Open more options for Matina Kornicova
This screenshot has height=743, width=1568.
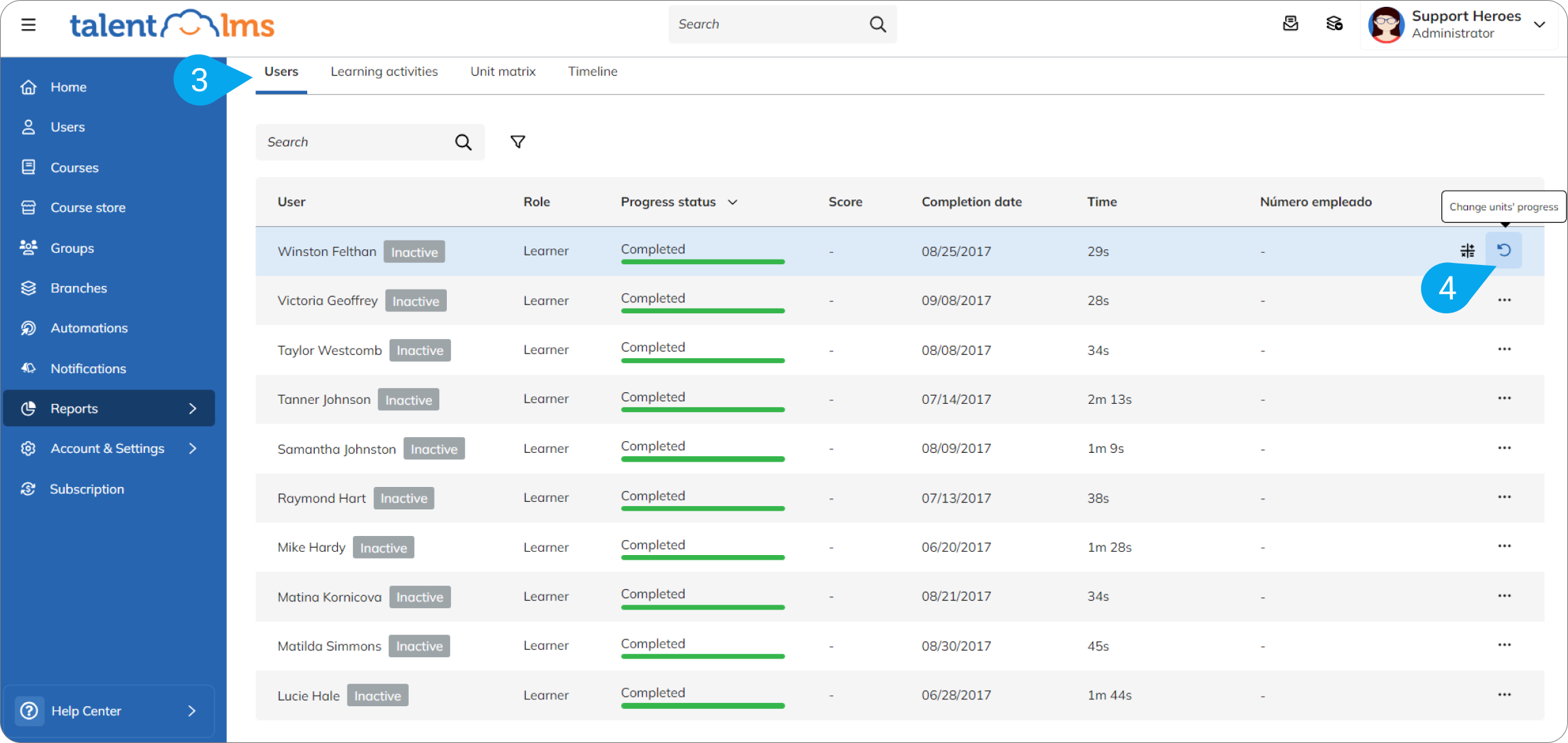1505,596
